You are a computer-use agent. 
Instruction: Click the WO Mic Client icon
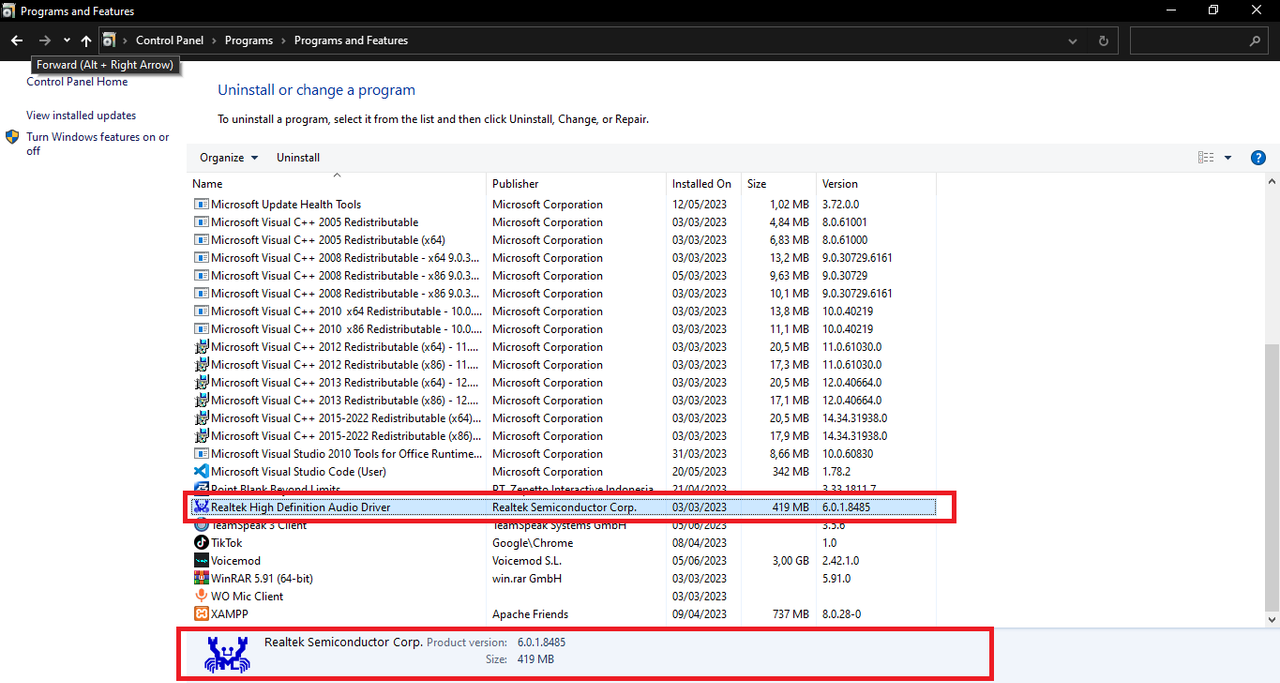point(201,597)
